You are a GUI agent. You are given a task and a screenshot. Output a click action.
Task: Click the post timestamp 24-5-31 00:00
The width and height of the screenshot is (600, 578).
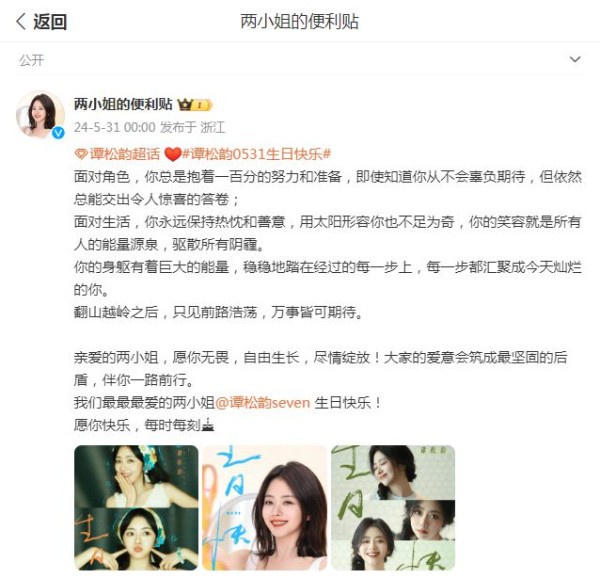115,127
